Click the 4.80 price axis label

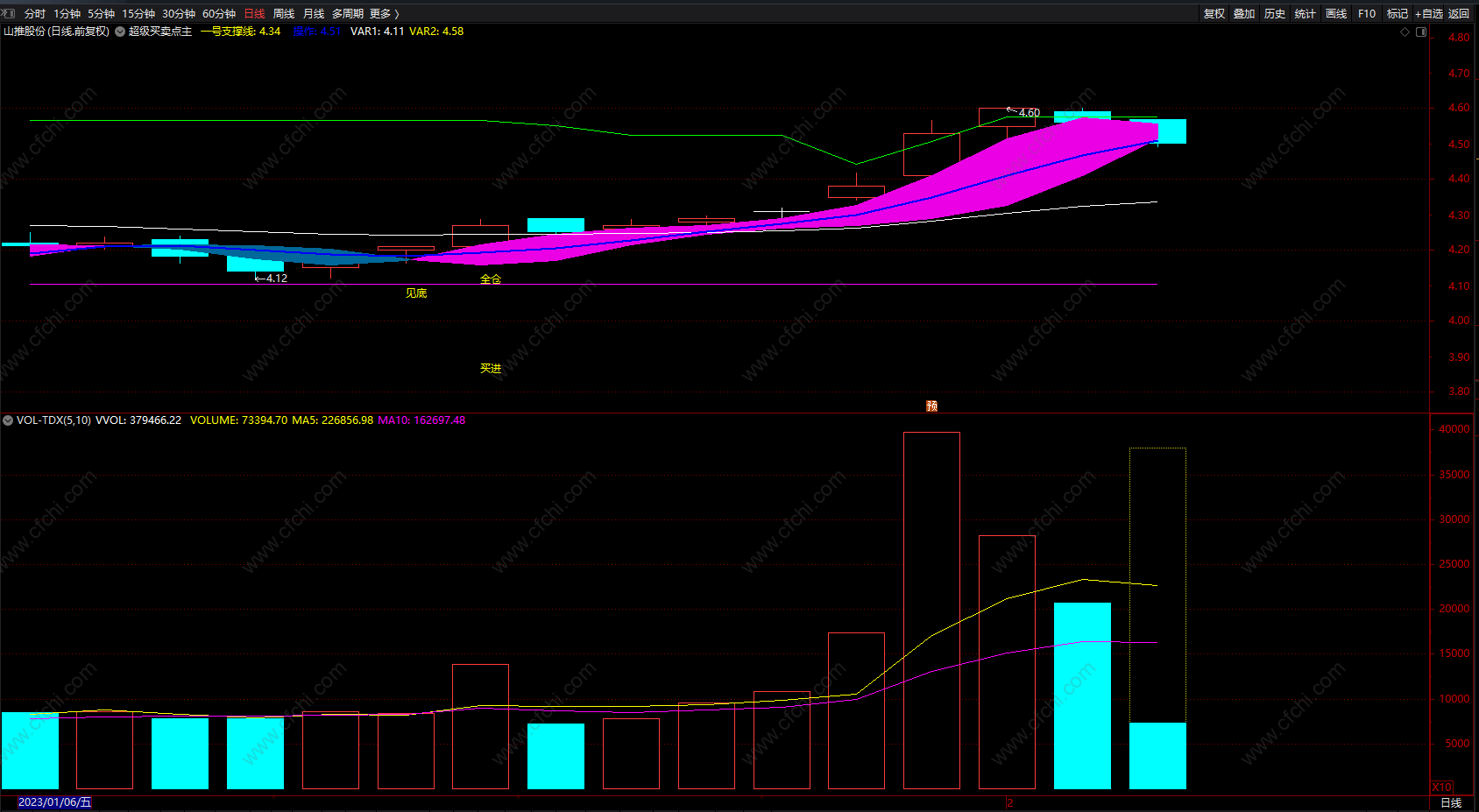click(1459, 38)
